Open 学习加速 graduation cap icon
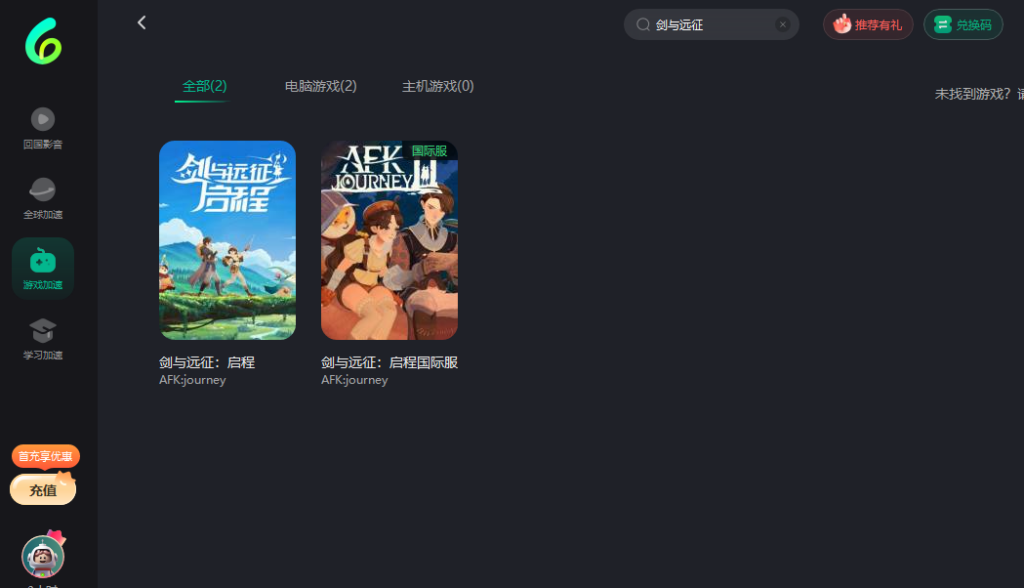This screenshot has width=1024, height=588. pos(43,331)
